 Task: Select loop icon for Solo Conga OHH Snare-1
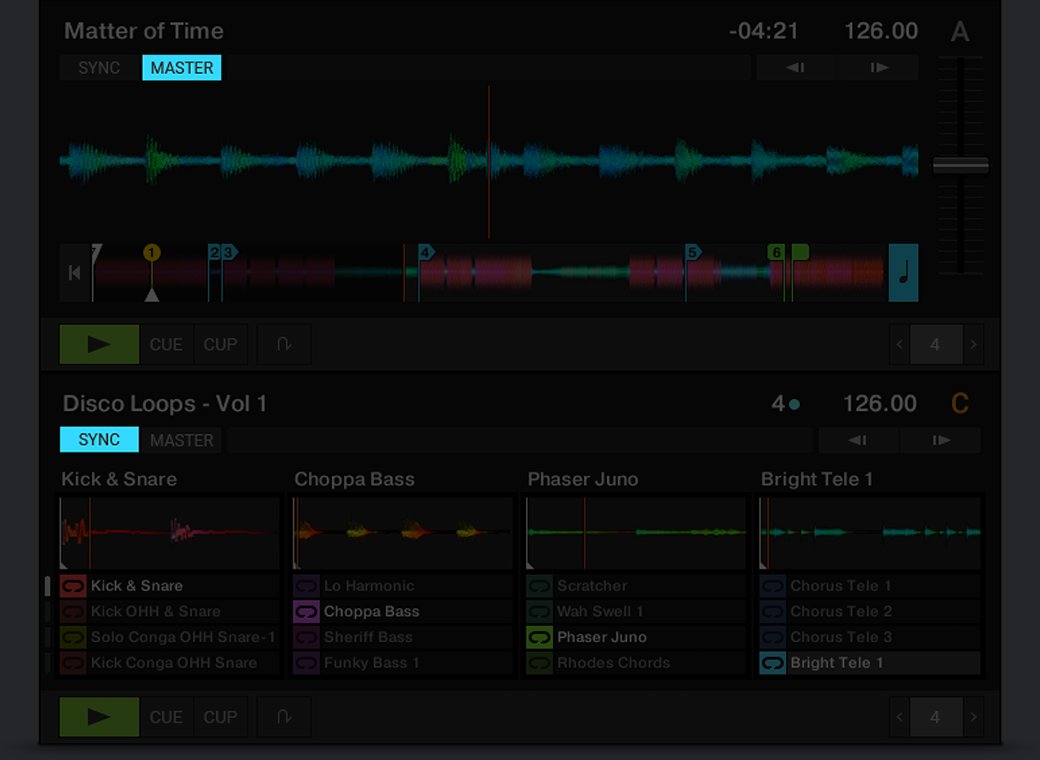coord(73,637)
